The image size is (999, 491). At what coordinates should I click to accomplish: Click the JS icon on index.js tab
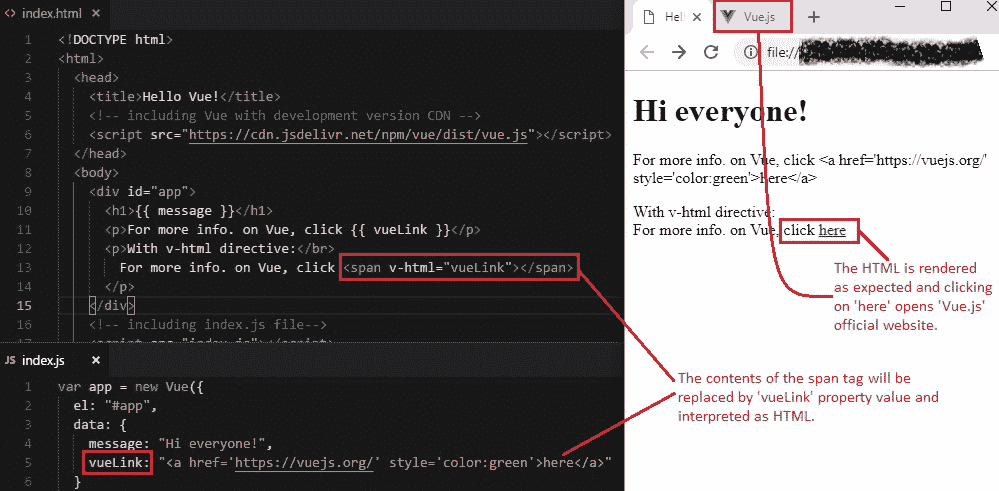point(10,360)
